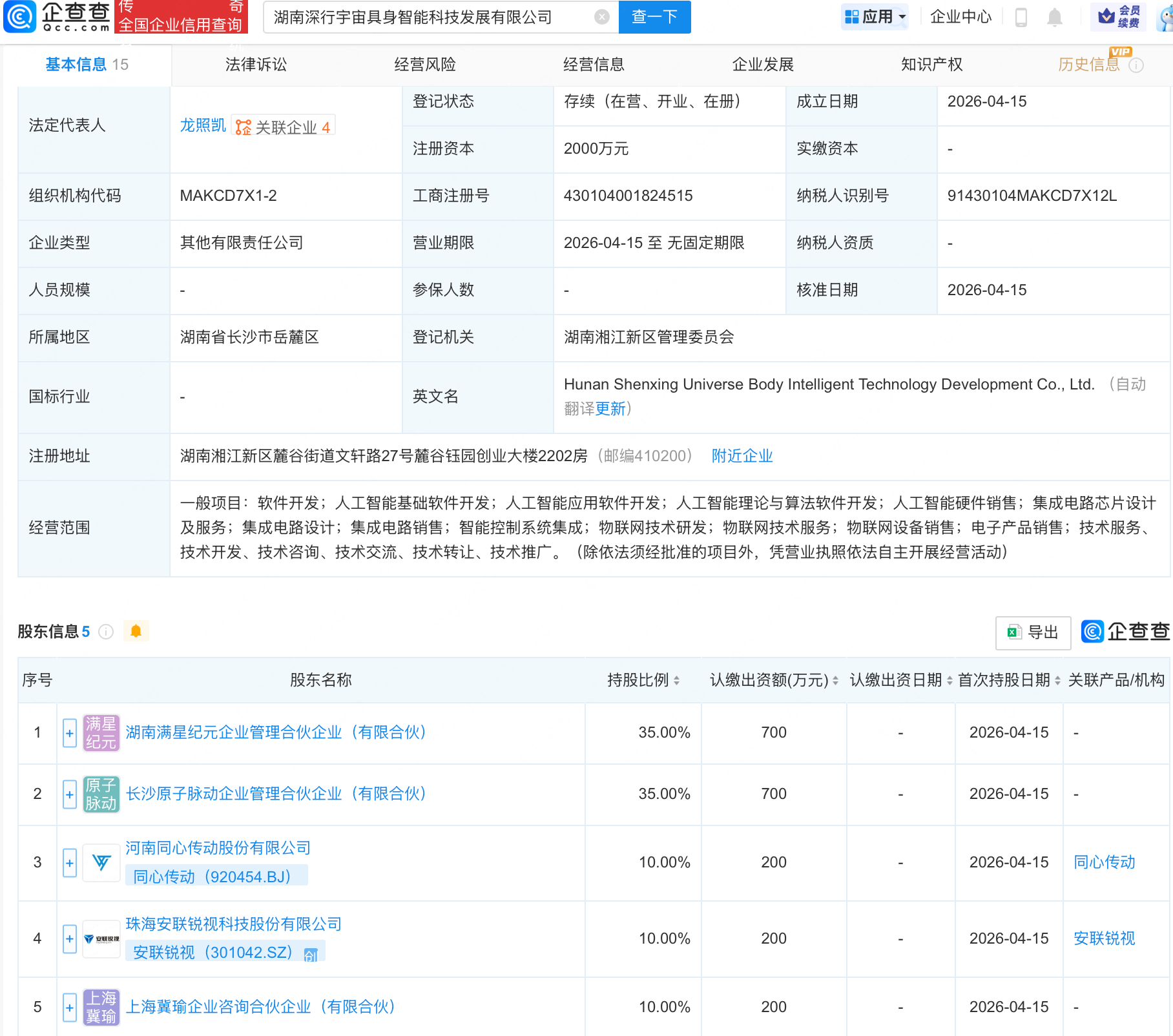Click the 查一下 search button
Screen dimensions: 1173x1036
654,17
